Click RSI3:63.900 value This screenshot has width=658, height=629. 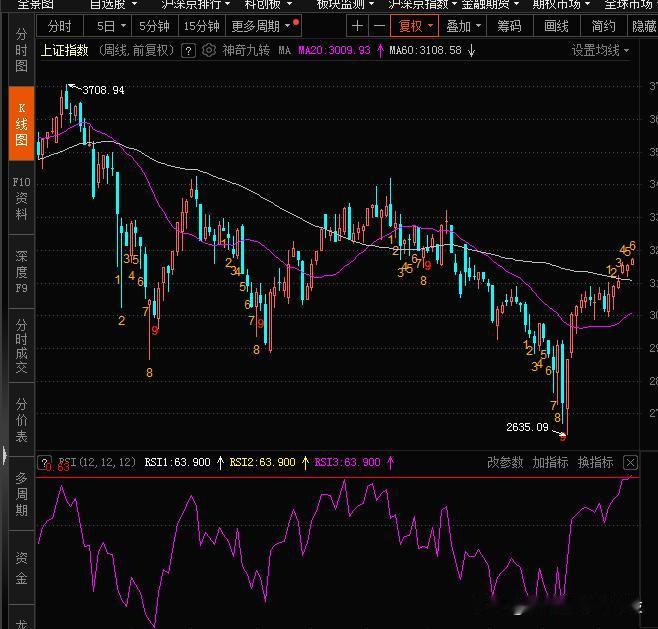347,462
